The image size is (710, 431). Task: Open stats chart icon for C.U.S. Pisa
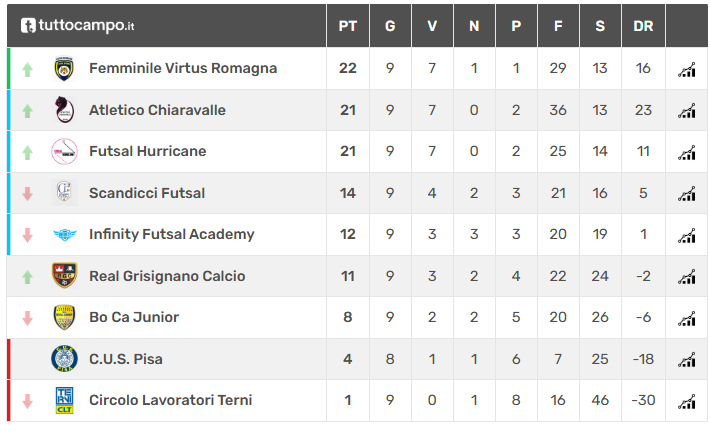tap(686, 359)
